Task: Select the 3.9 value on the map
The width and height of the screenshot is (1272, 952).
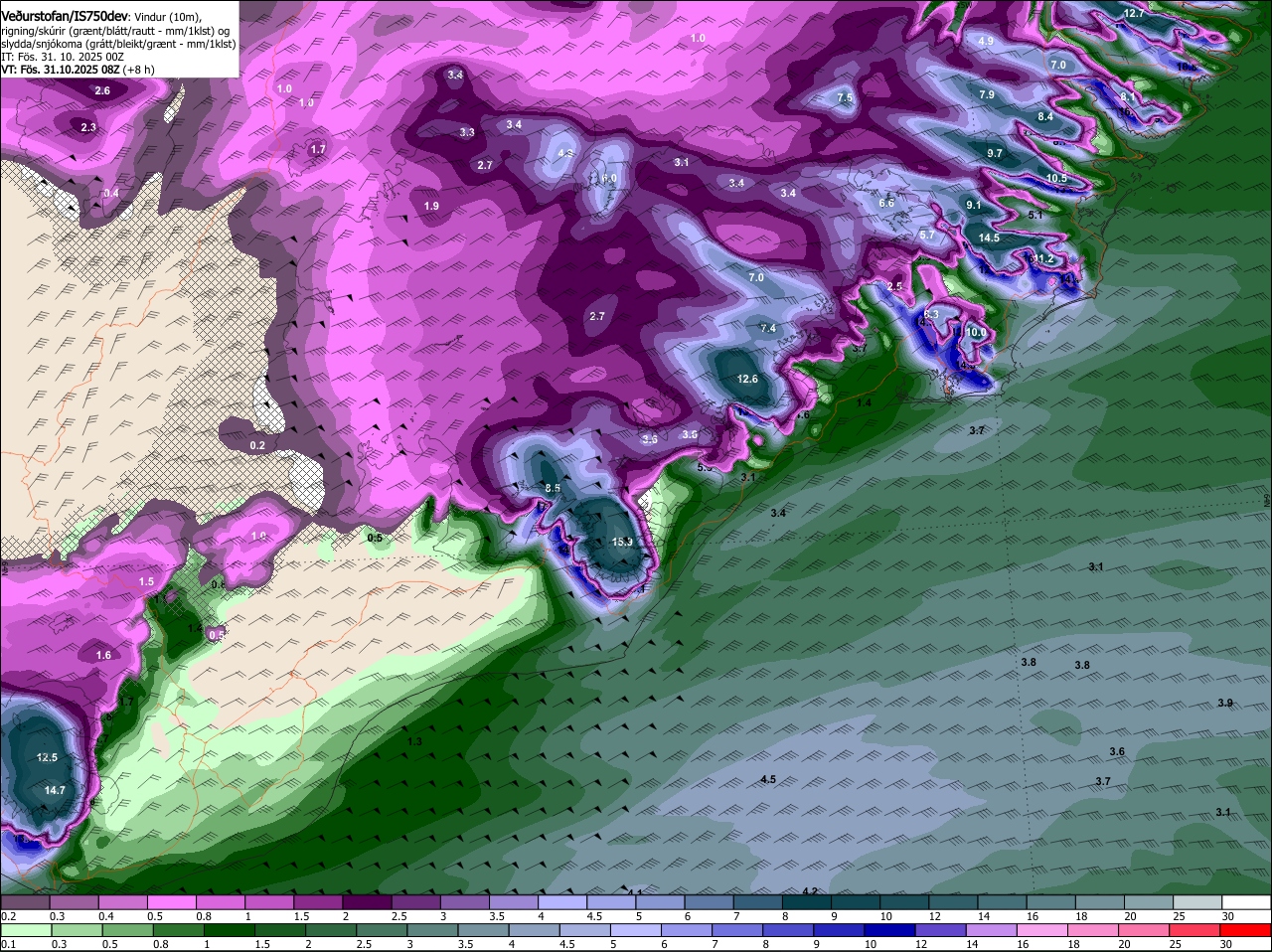Action: point(1225,703)
